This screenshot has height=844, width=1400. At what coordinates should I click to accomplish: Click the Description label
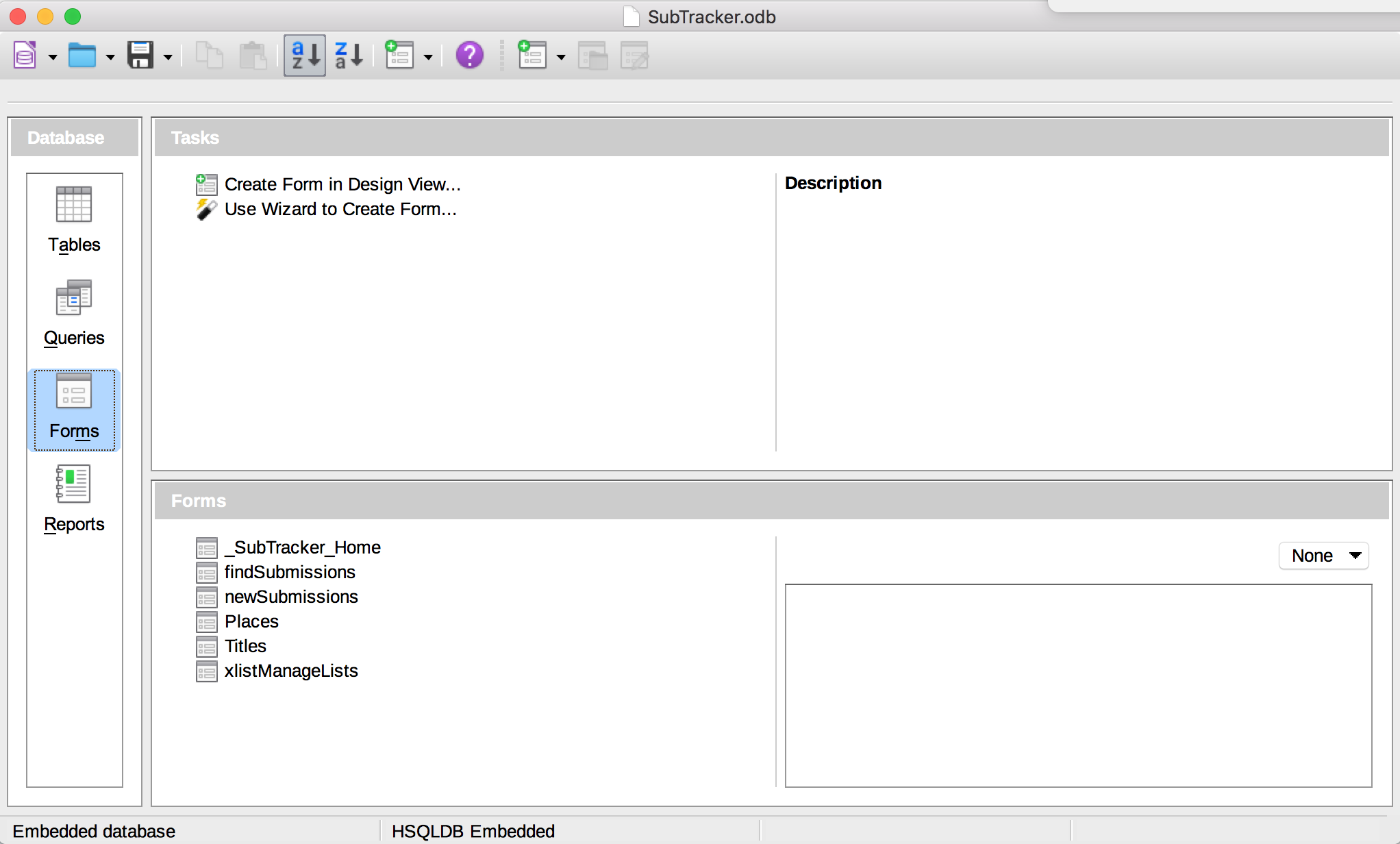[x=833, y=183]
